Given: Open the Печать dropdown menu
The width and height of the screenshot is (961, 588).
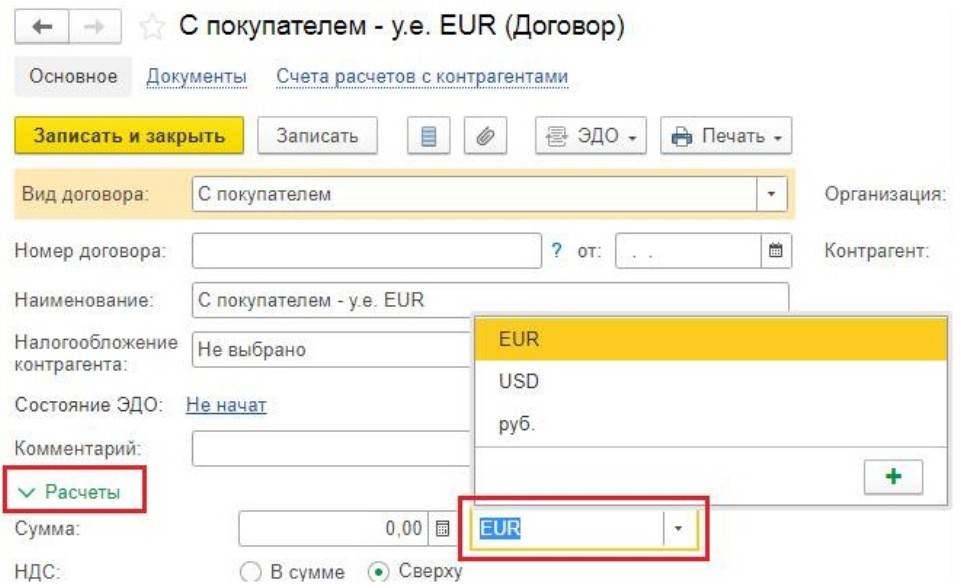Looking at the screenshot, I should click(x=725, y=136).
